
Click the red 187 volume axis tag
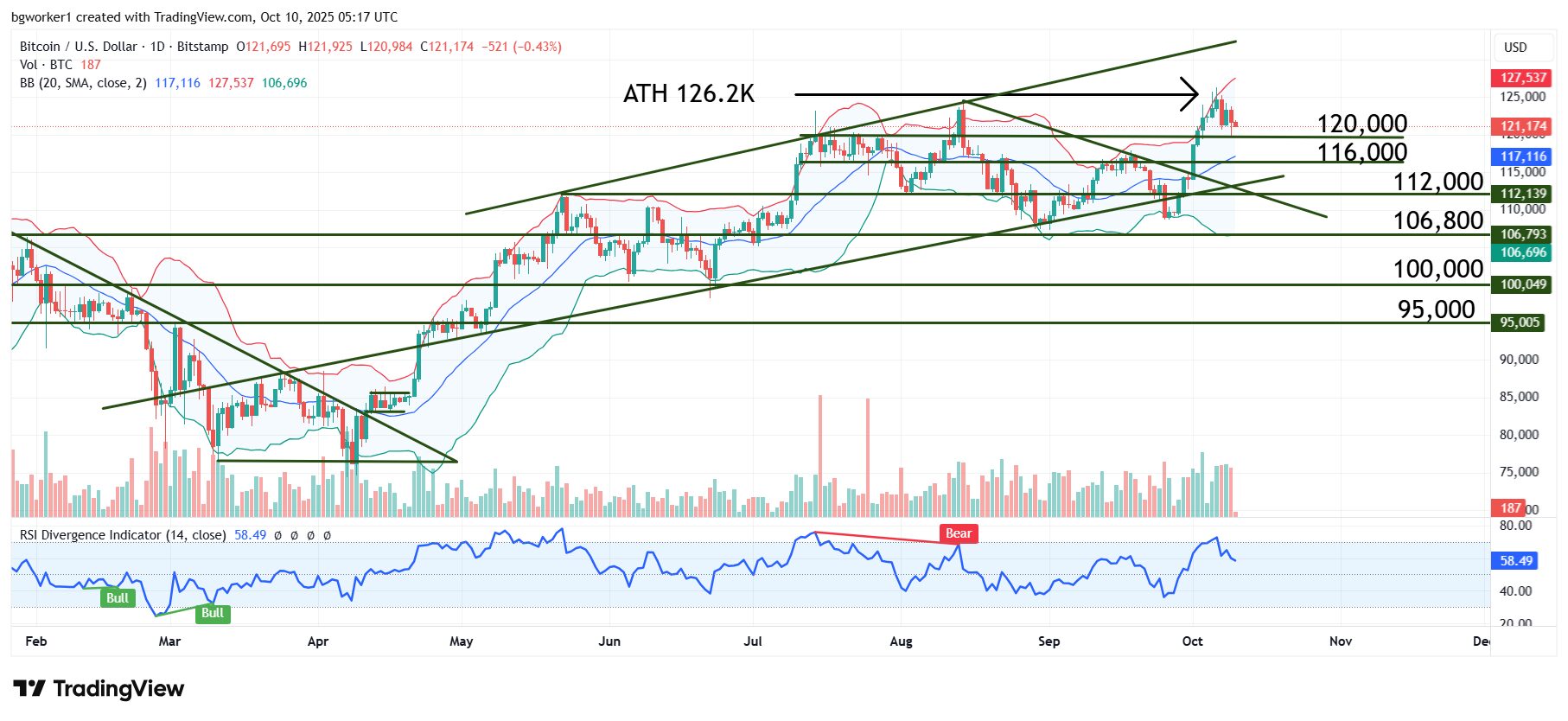(1510, 508)
